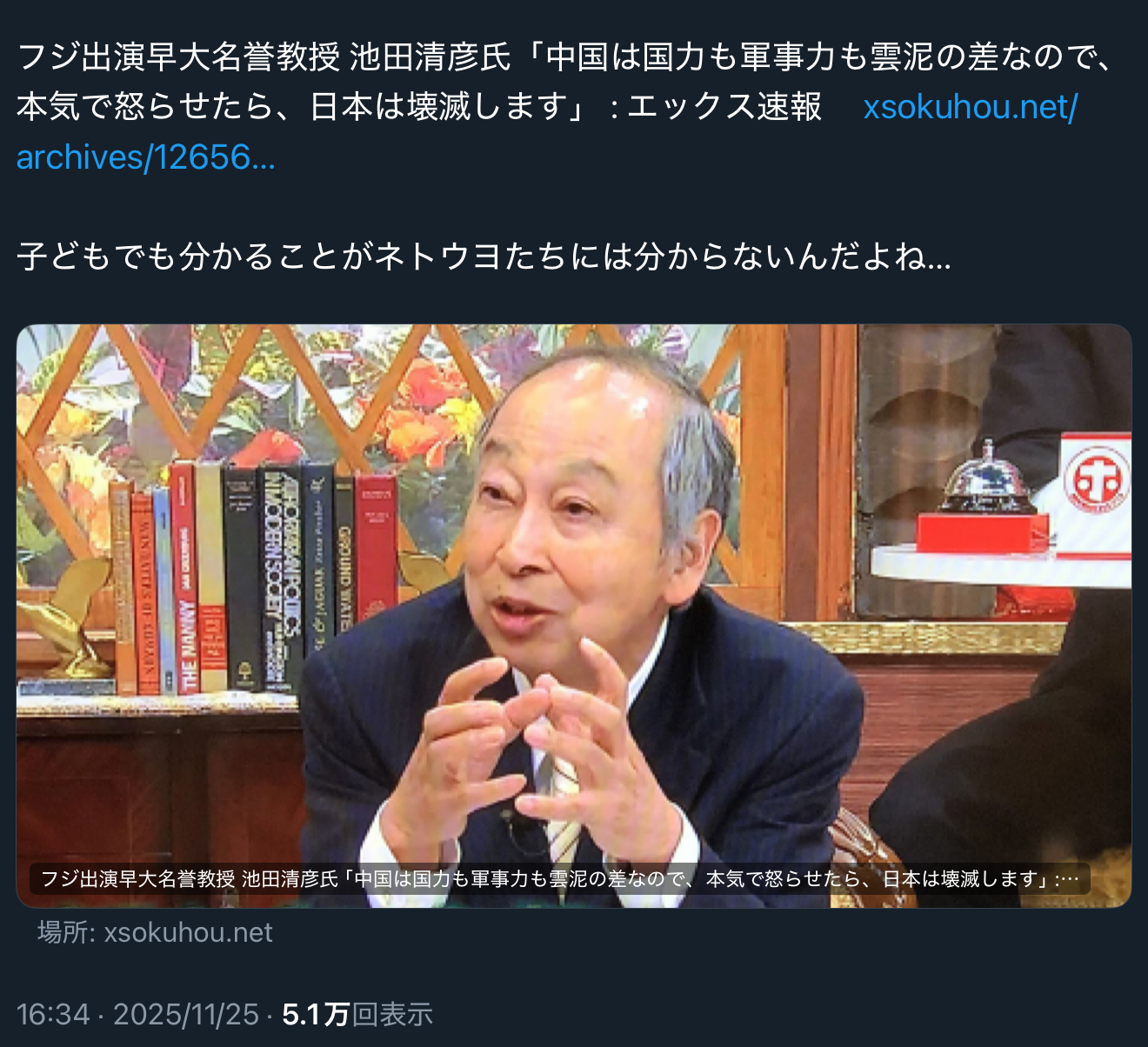Click the 子どもでも分かる comment line
The height and width of the screenshot is (1047, 1148).
click(x=484, y=257)
